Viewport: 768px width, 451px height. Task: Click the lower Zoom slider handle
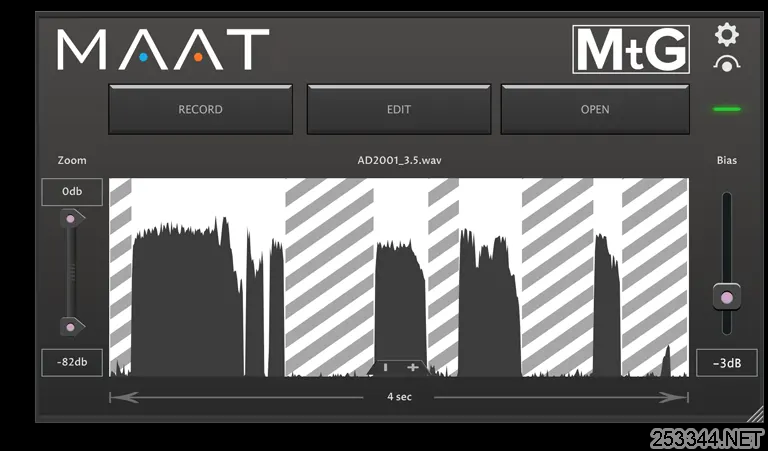pyautogui.click(x=72, y=327)
